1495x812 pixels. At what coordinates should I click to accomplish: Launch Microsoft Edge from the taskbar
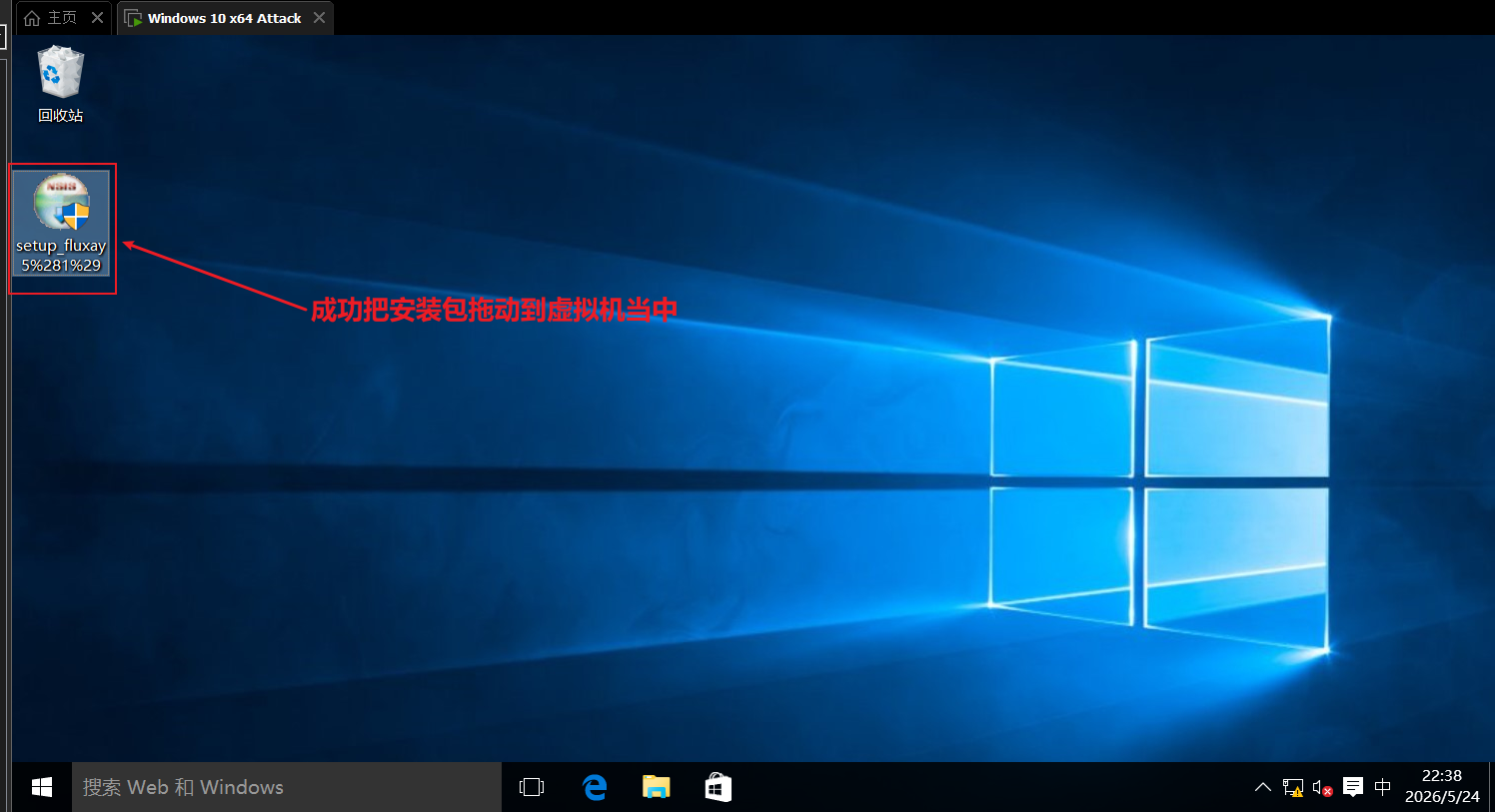coord(595,787)
